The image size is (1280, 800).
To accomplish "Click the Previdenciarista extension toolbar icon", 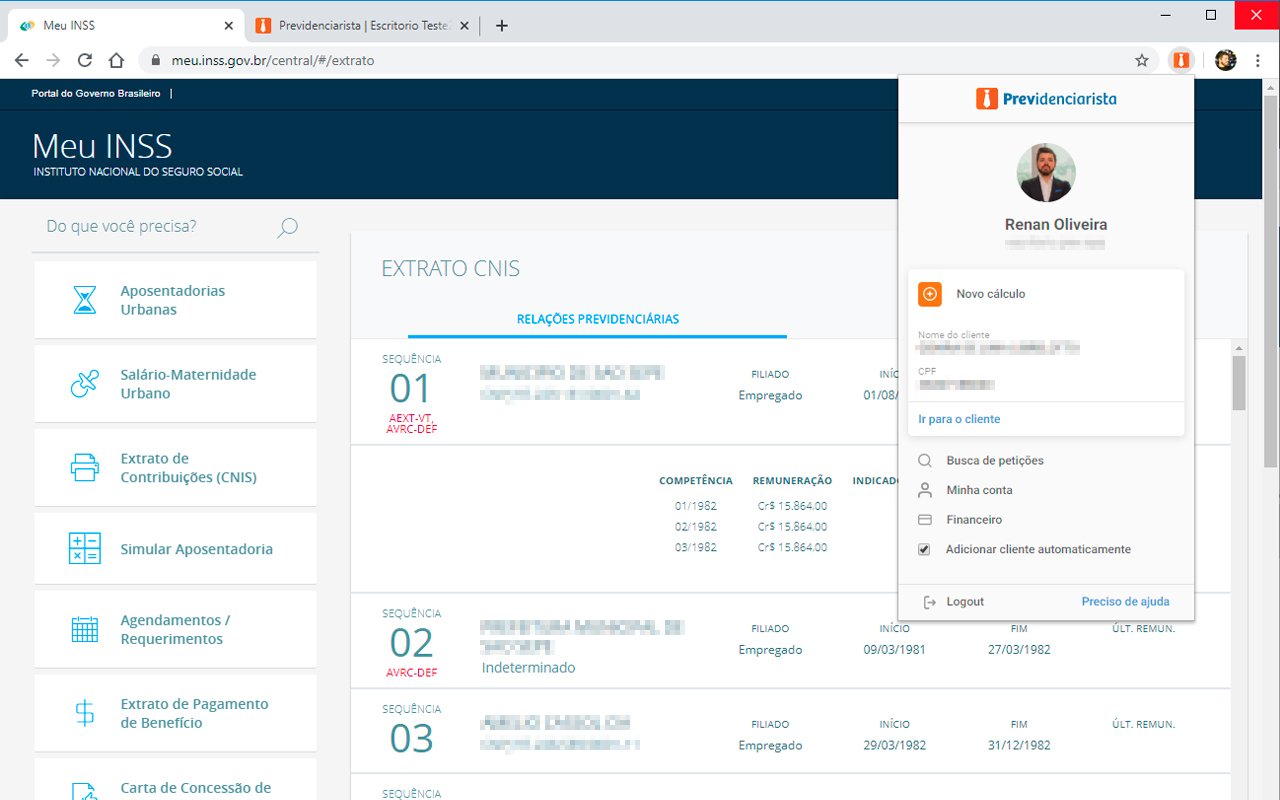I will point(1181,61).
